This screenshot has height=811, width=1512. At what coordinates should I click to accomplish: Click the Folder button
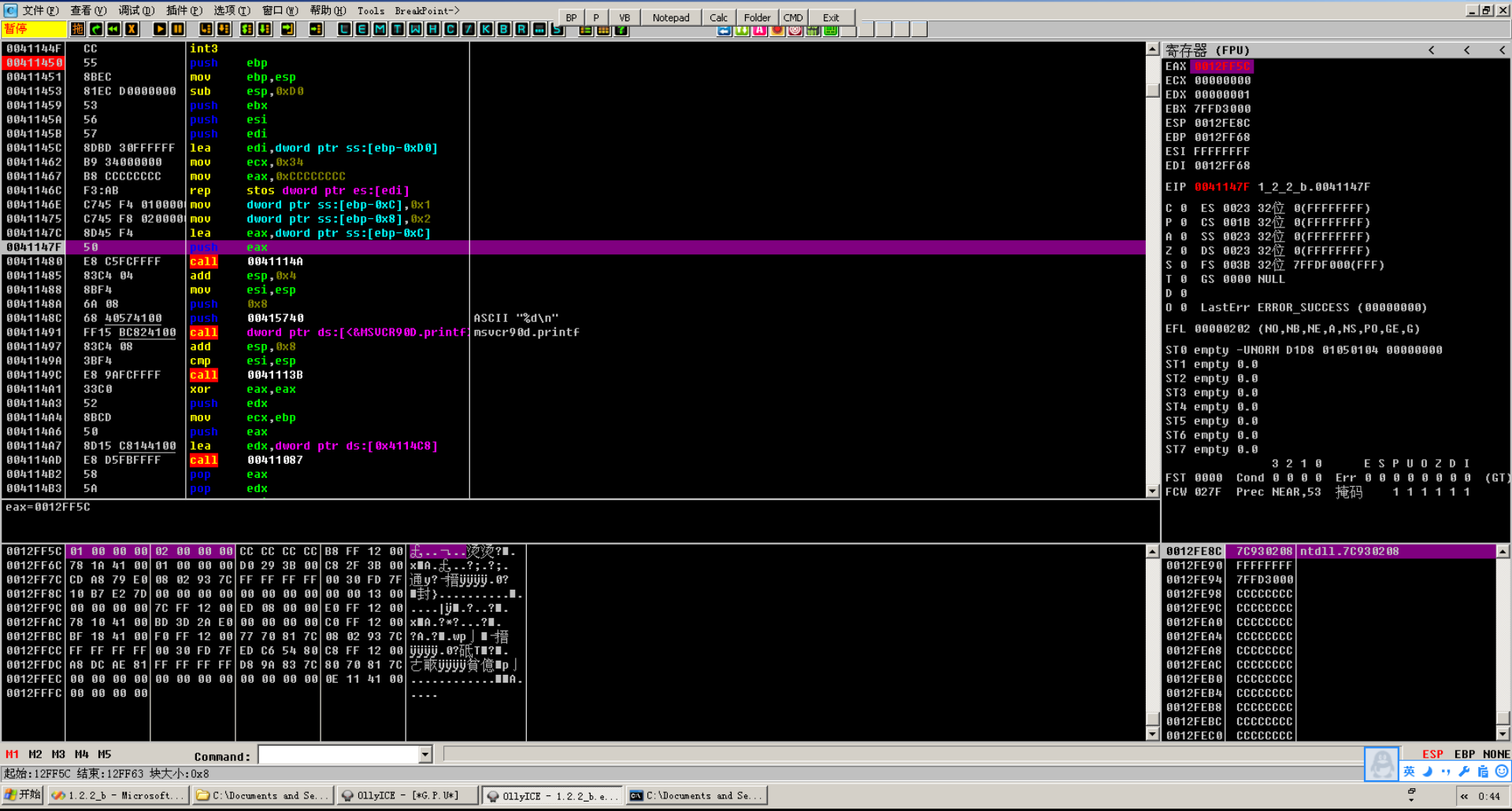pos(757,17)
